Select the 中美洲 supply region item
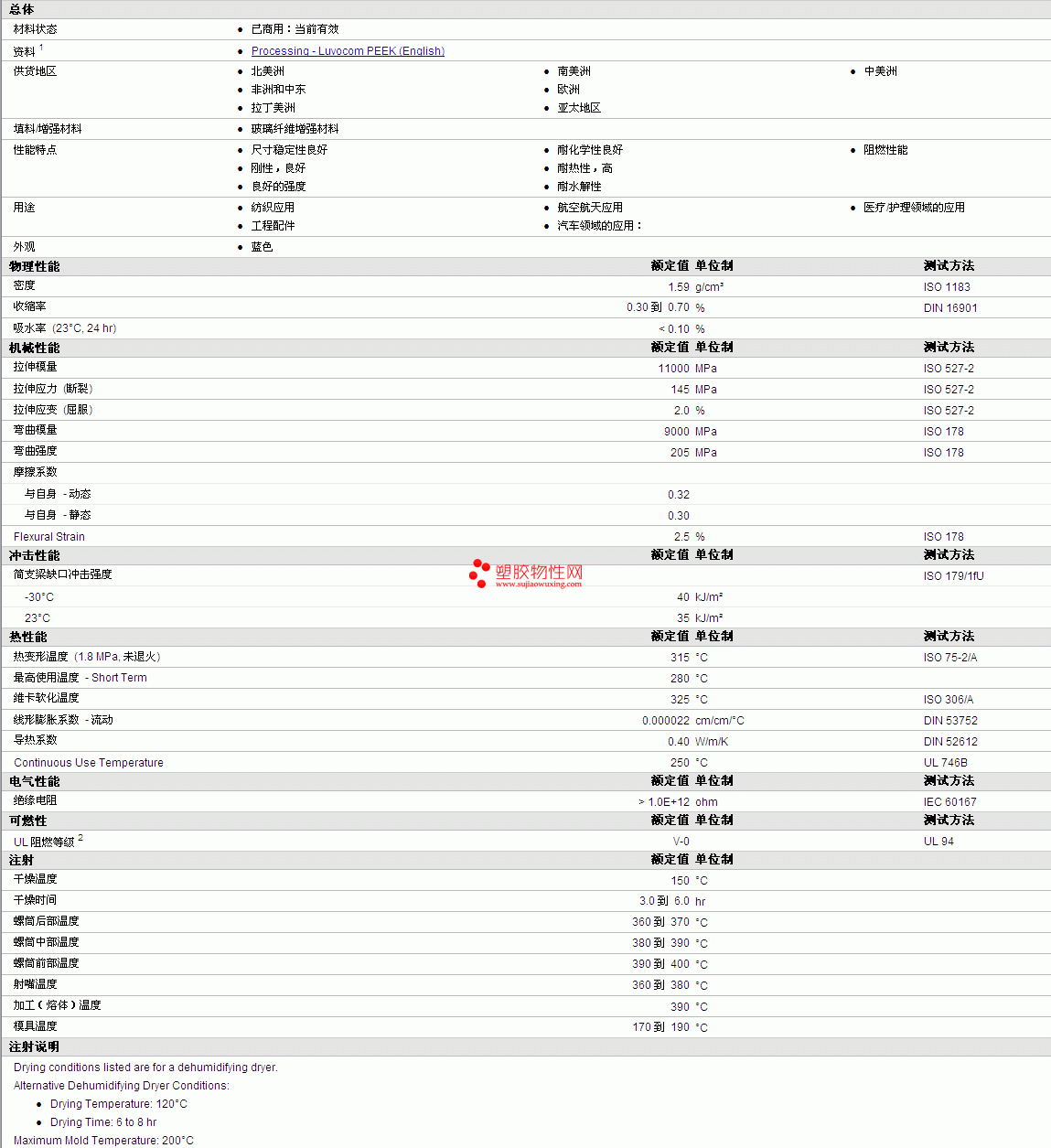 point(881,71)
